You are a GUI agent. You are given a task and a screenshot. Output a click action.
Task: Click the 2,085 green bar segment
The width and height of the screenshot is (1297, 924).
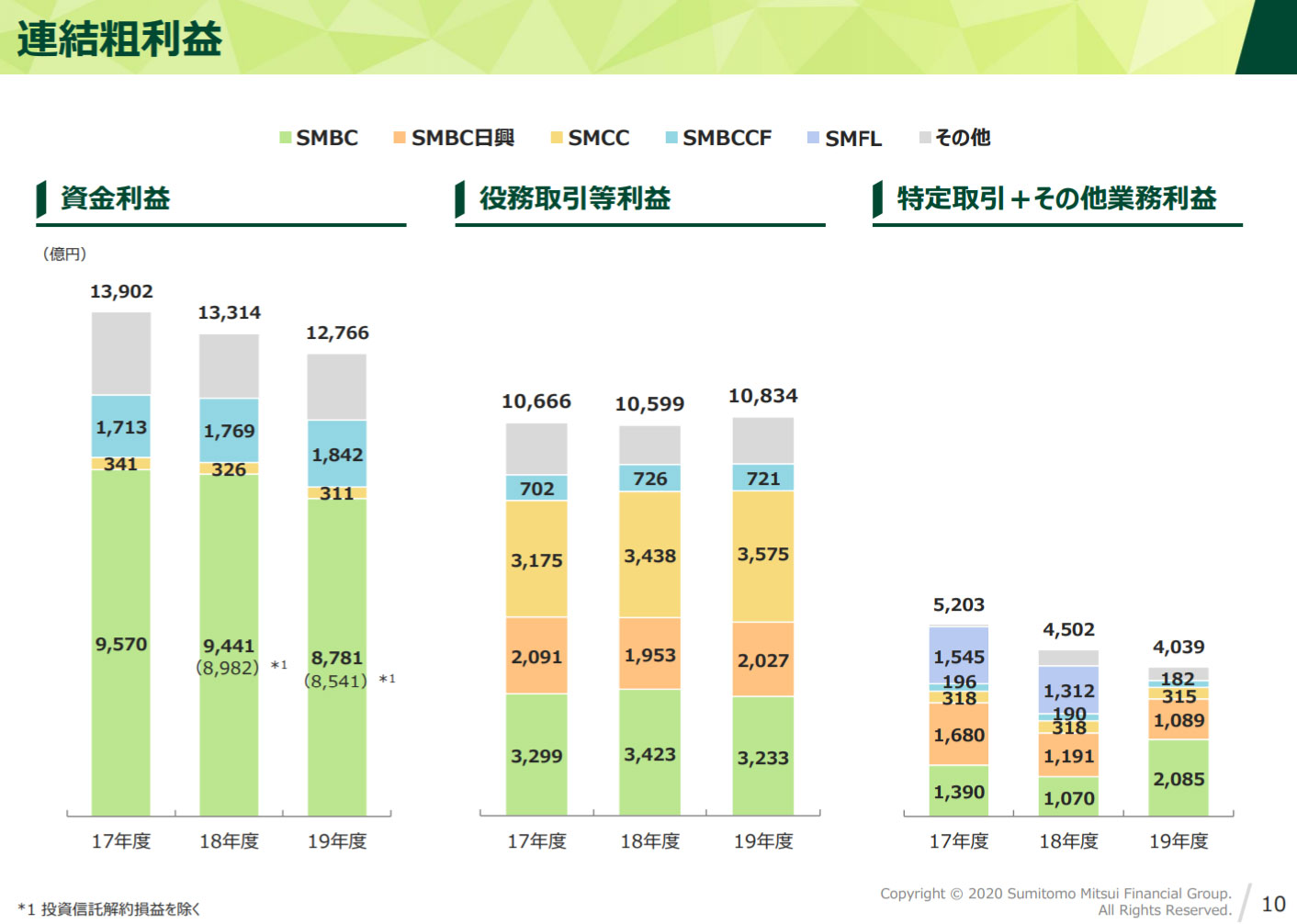pyautogui.click(x=1179, y=778)
